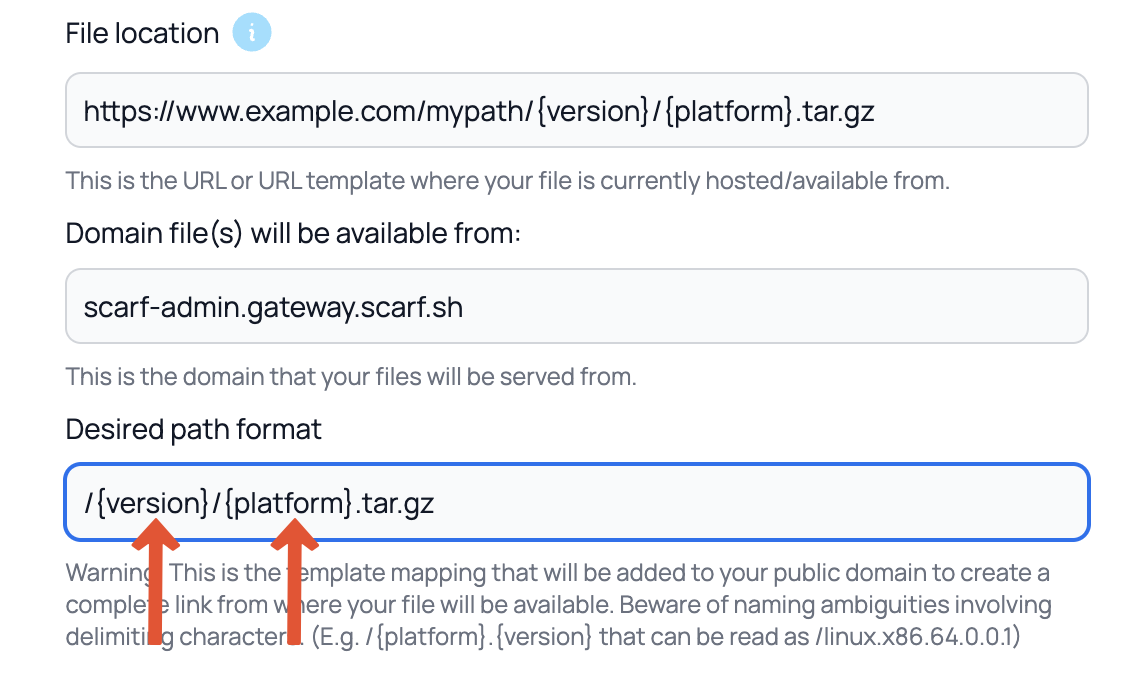Click the "File location" label

tap(142, 33)
